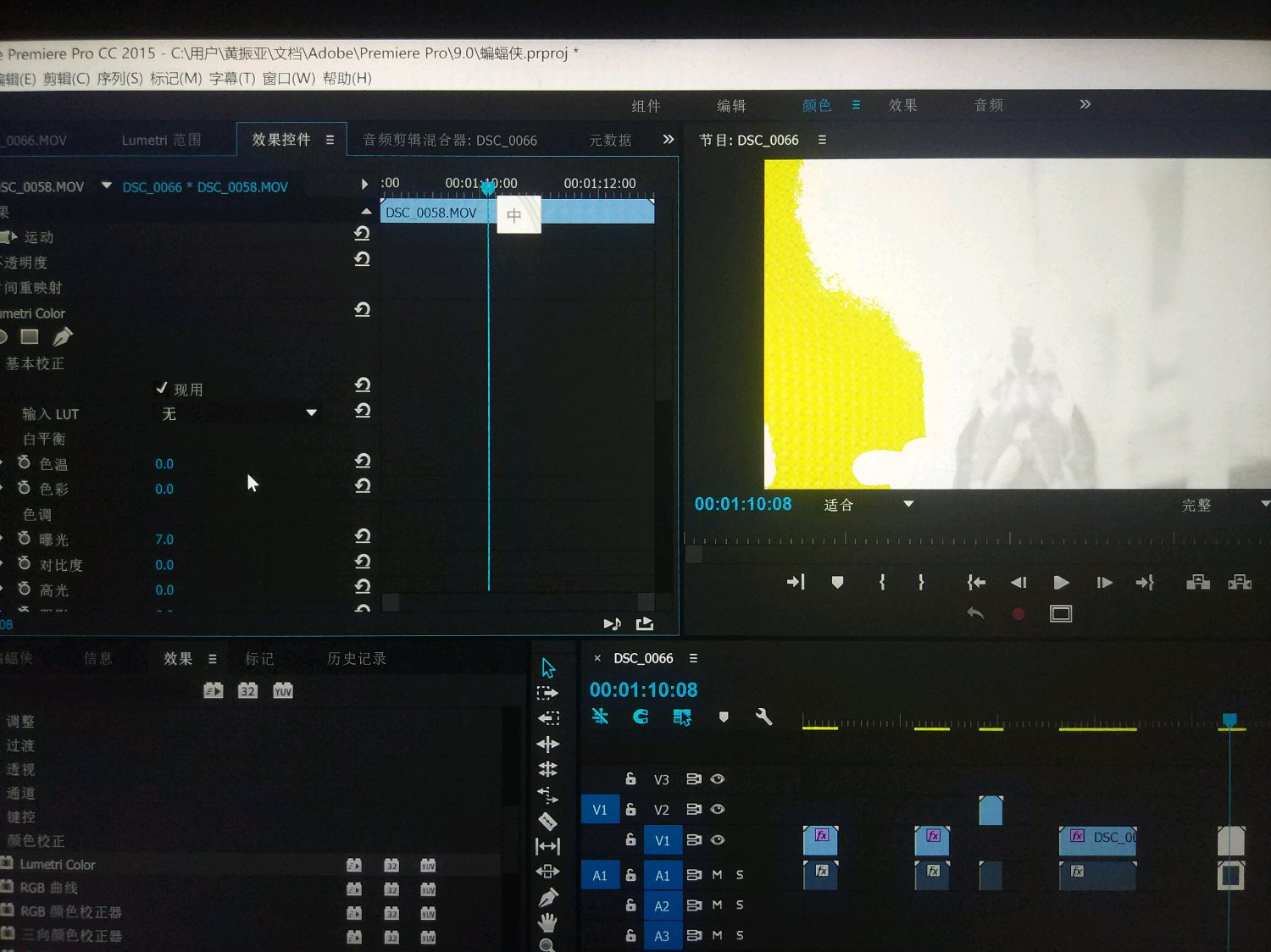1271x952 pixels.
Task: Open program monitor DSC_0066 panel menu
Action: pyautogui.click(x=822, y=140)
